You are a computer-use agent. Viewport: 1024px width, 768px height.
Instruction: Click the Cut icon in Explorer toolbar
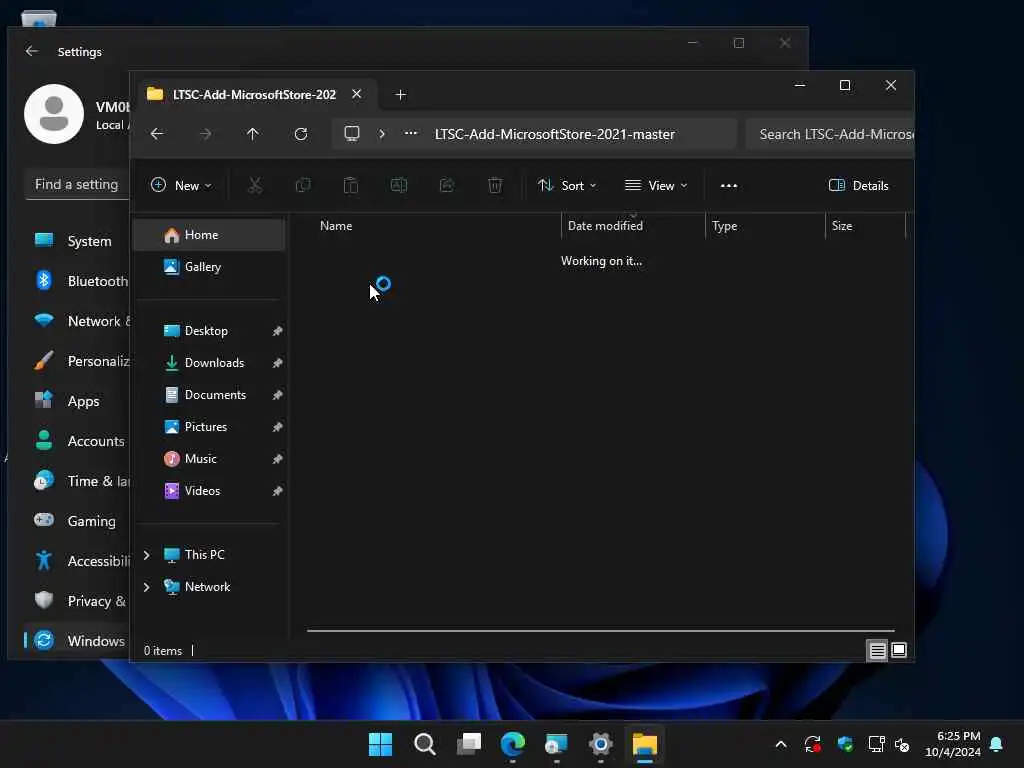(x=255, y=185)
